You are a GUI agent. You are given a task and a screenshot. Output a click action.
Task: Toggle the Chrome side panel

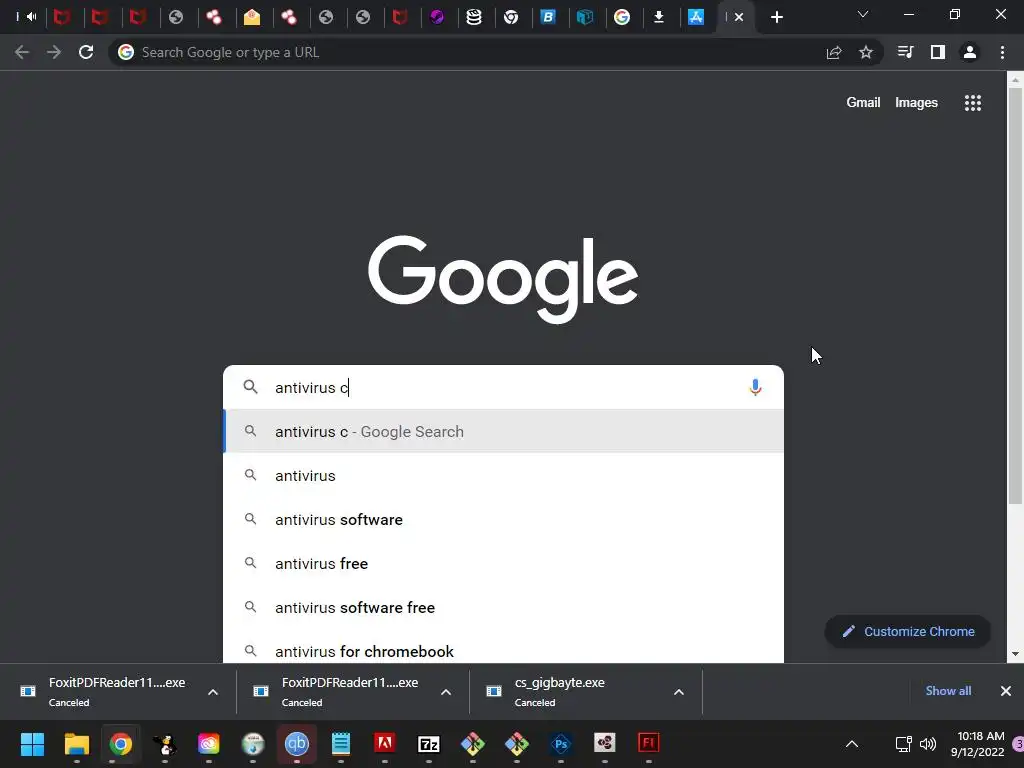coord(938,52)
